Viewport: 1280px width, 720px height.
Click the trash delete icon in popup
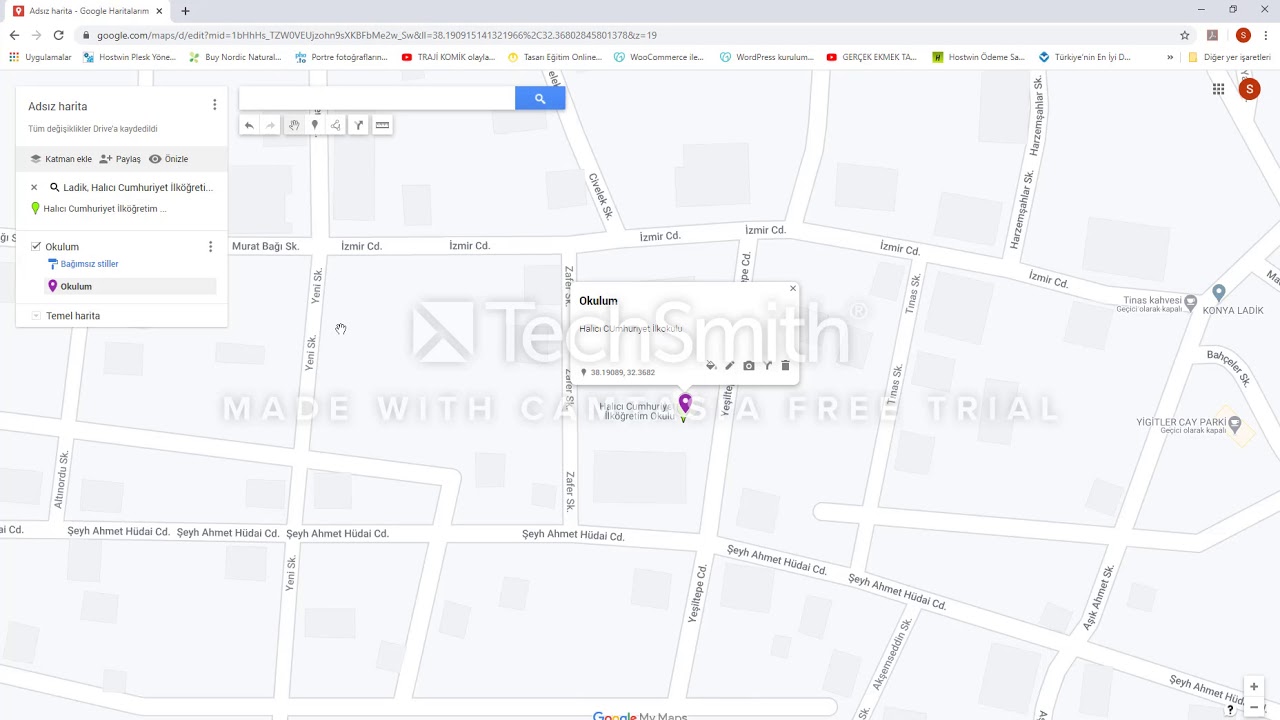click(x=785, y=366)
